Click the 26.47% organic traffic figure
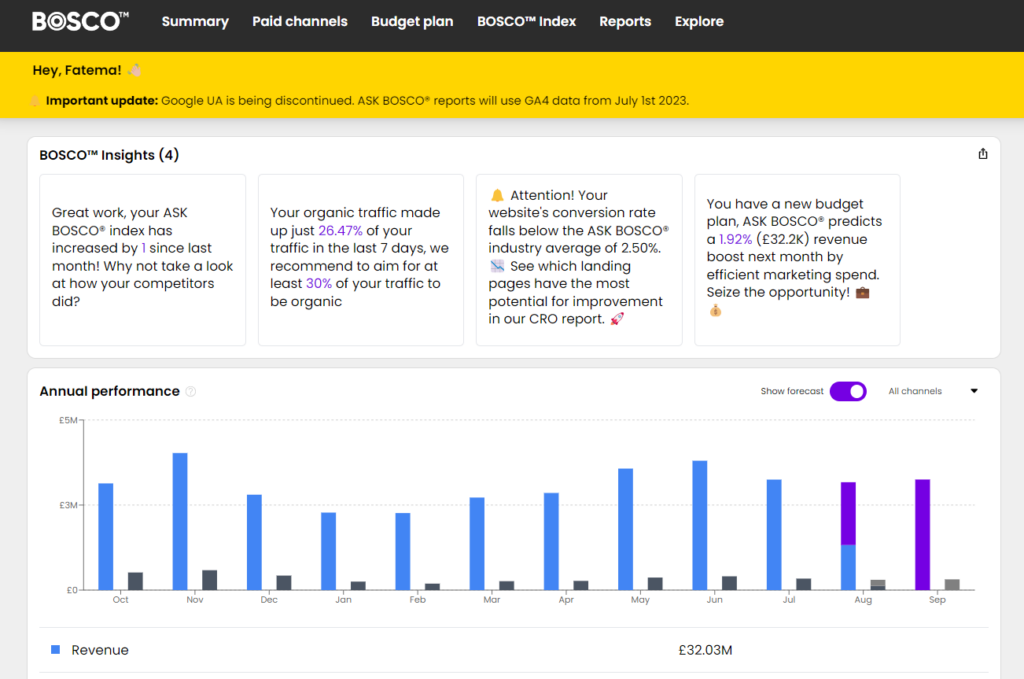Image resolution: width=1024 pixels, height=679 pixels. point(339,230)
